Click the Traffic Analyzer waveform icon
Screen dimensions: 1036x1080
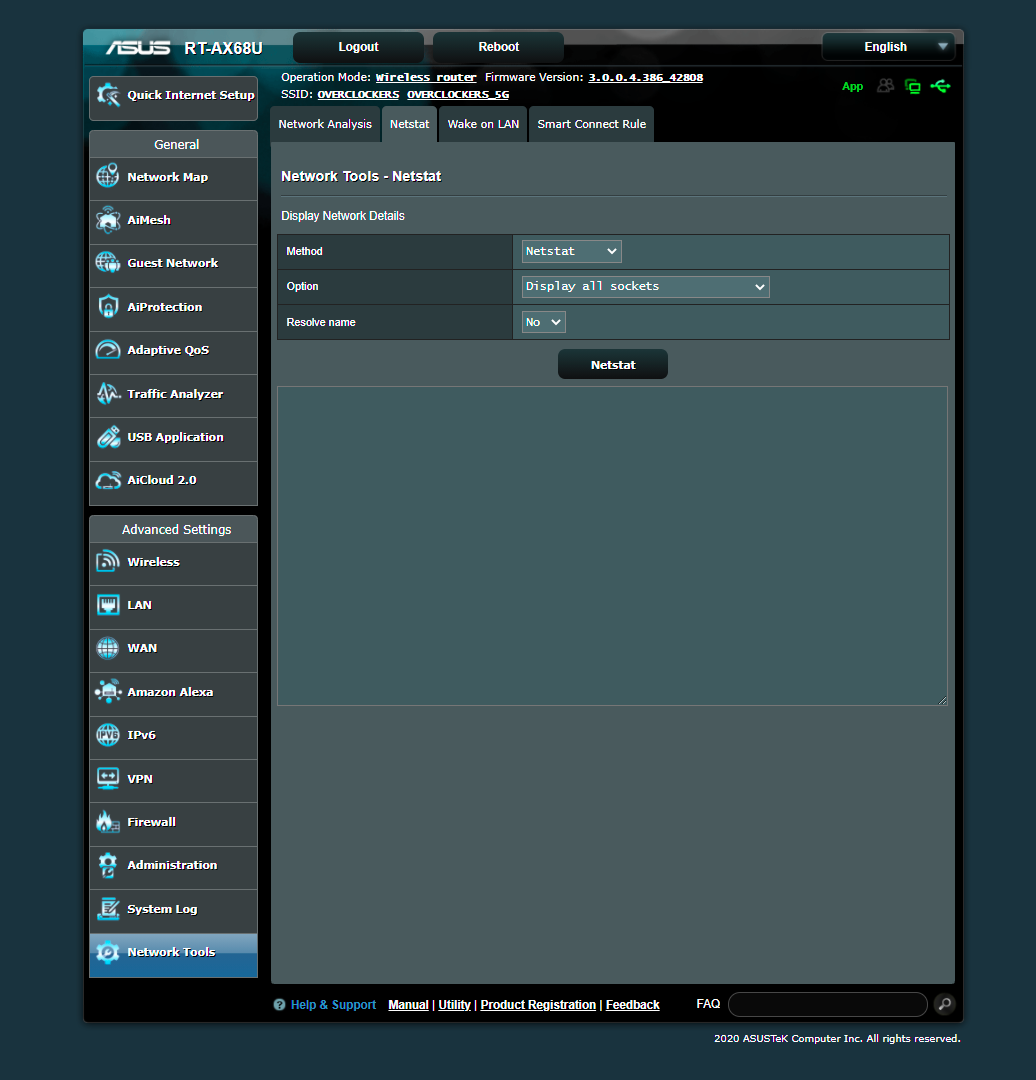pos(108,393)
